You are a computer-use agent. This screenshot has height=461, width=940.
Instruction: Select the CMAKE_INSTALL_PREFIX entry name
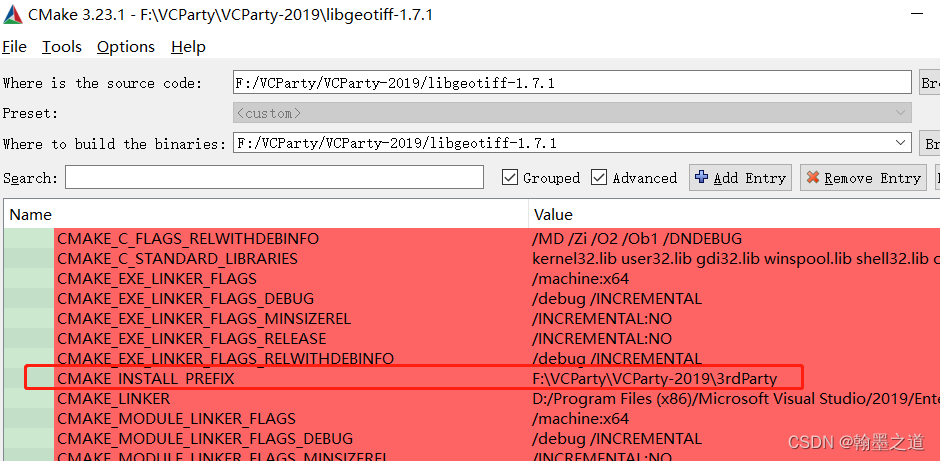point(146,378)
